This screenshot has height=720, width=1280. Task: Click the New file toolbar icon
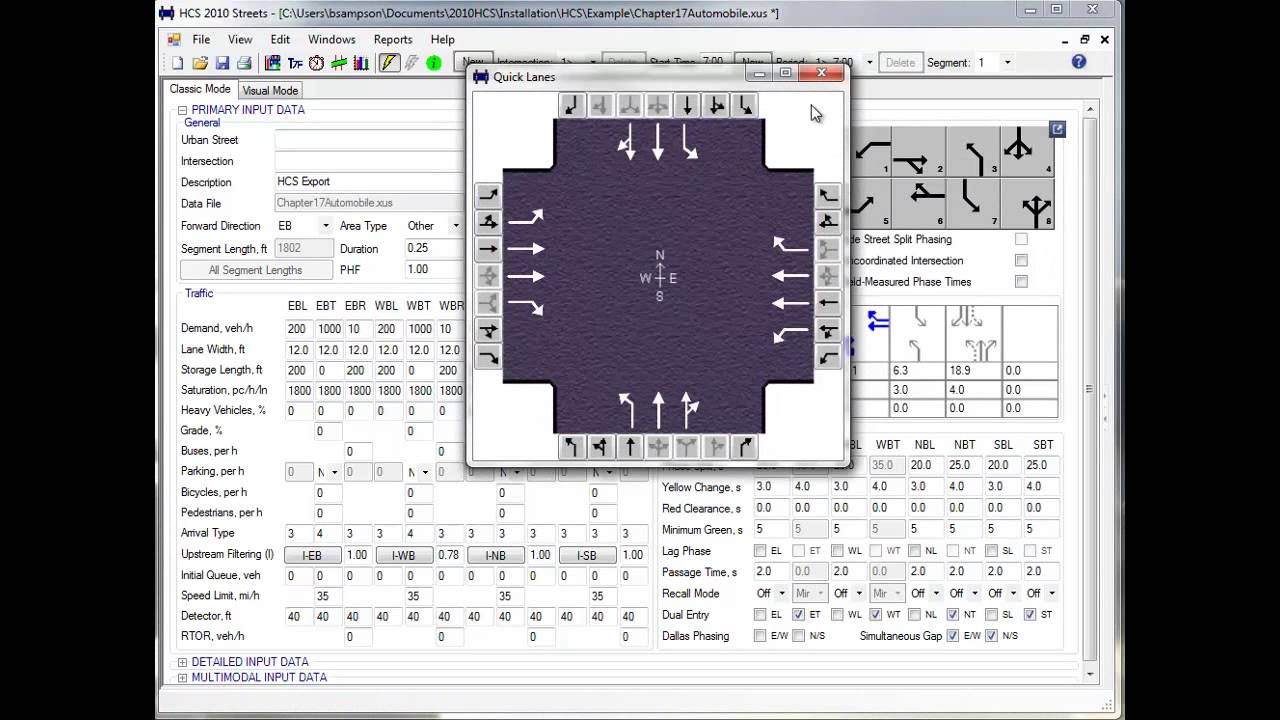[177, 63]
